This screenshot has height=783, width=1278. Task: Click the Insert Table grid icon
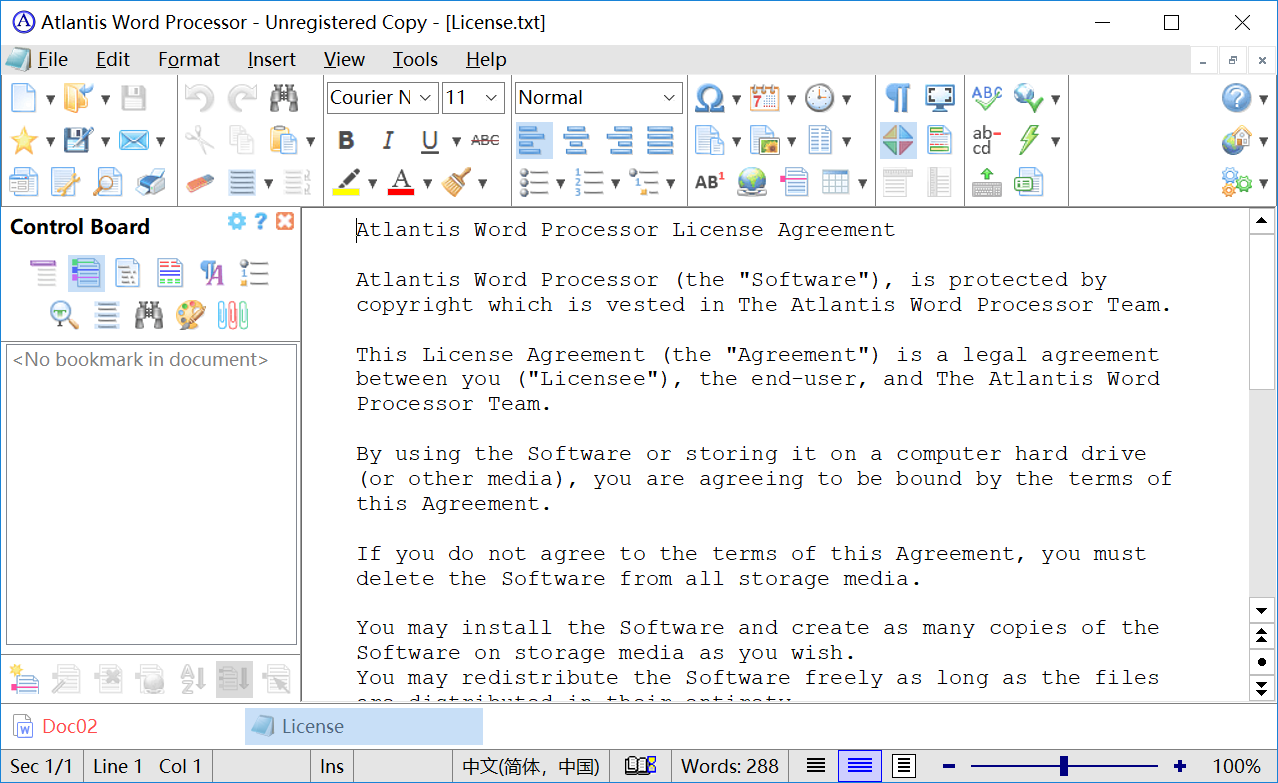[835, 182]
